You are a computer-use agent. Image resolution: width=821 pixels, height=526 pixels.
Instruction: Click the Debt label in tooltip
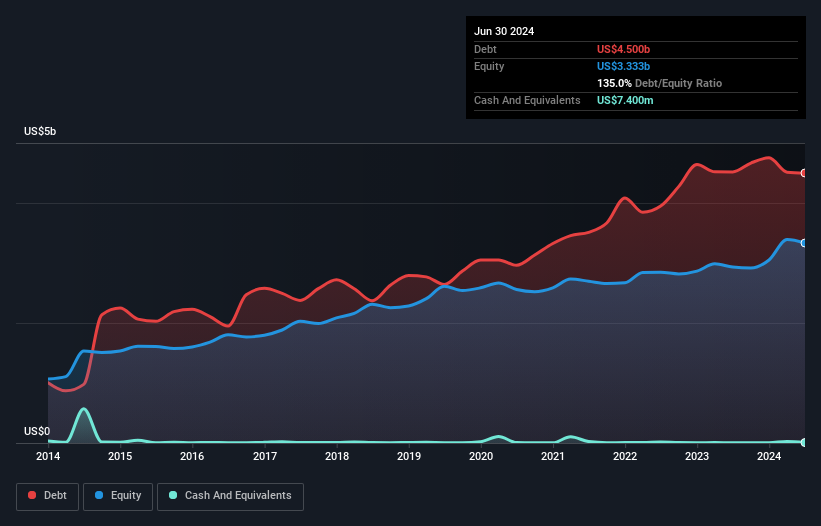485,49
